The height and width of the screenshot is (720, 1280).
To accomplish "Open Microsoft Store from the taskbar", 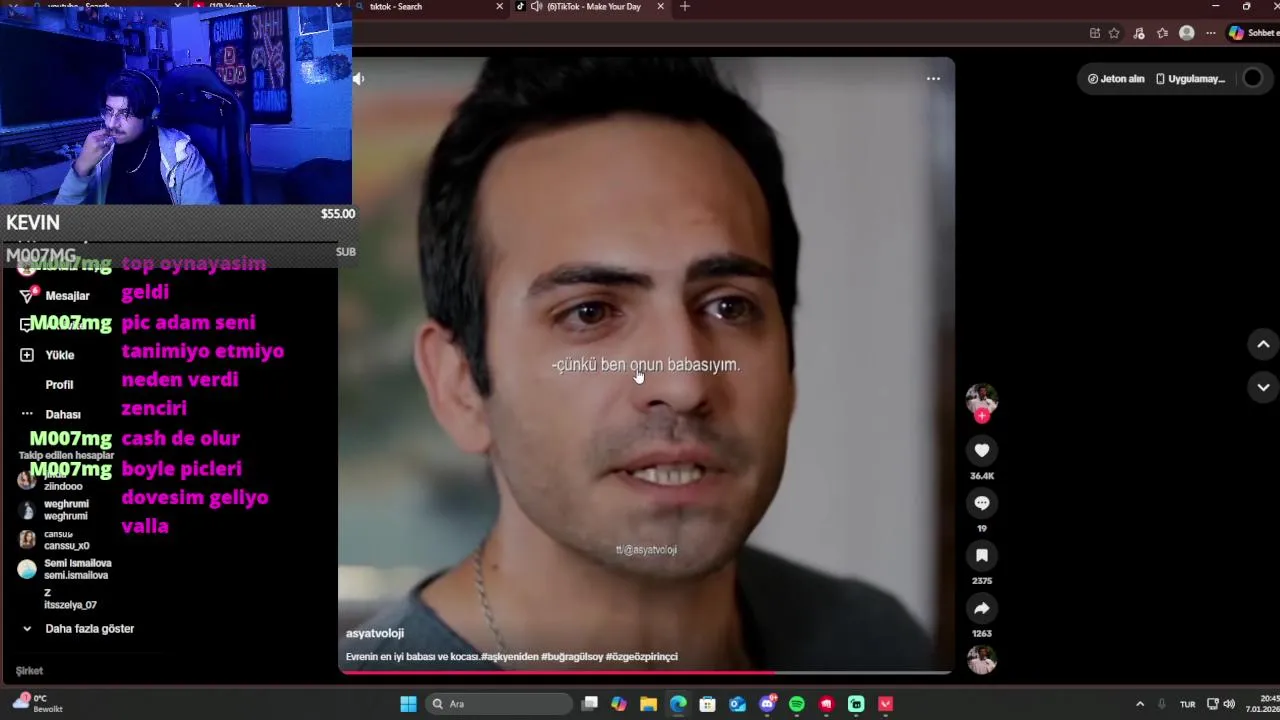I will click(707, 704).
